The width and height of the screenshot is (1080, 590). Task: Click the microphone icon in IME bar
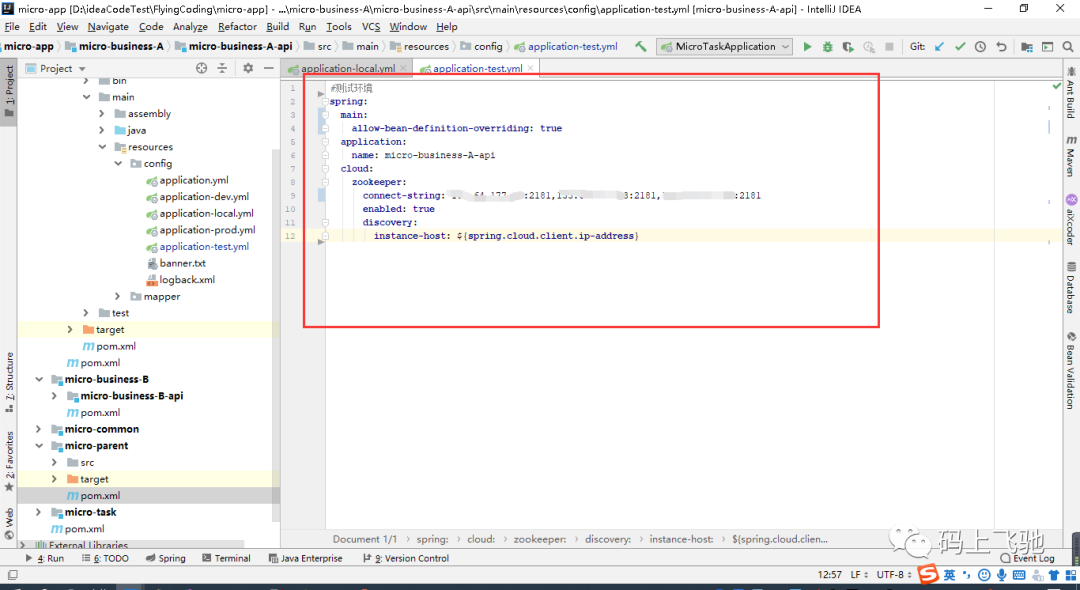point(1001,575)
